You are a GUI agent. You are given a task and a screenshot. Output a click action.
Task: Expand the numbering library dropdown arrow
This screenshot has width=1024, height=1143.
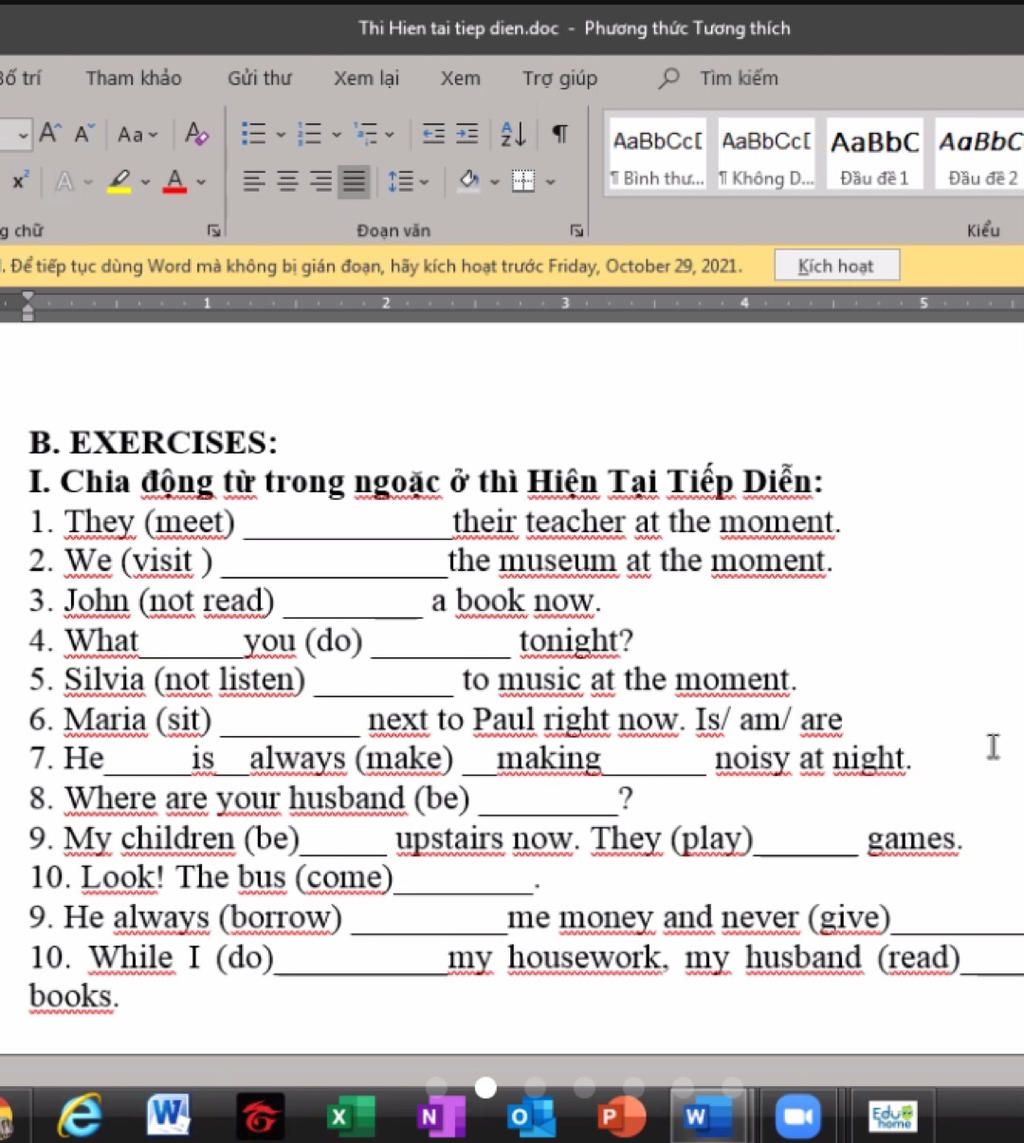click(x=336, y=134)
